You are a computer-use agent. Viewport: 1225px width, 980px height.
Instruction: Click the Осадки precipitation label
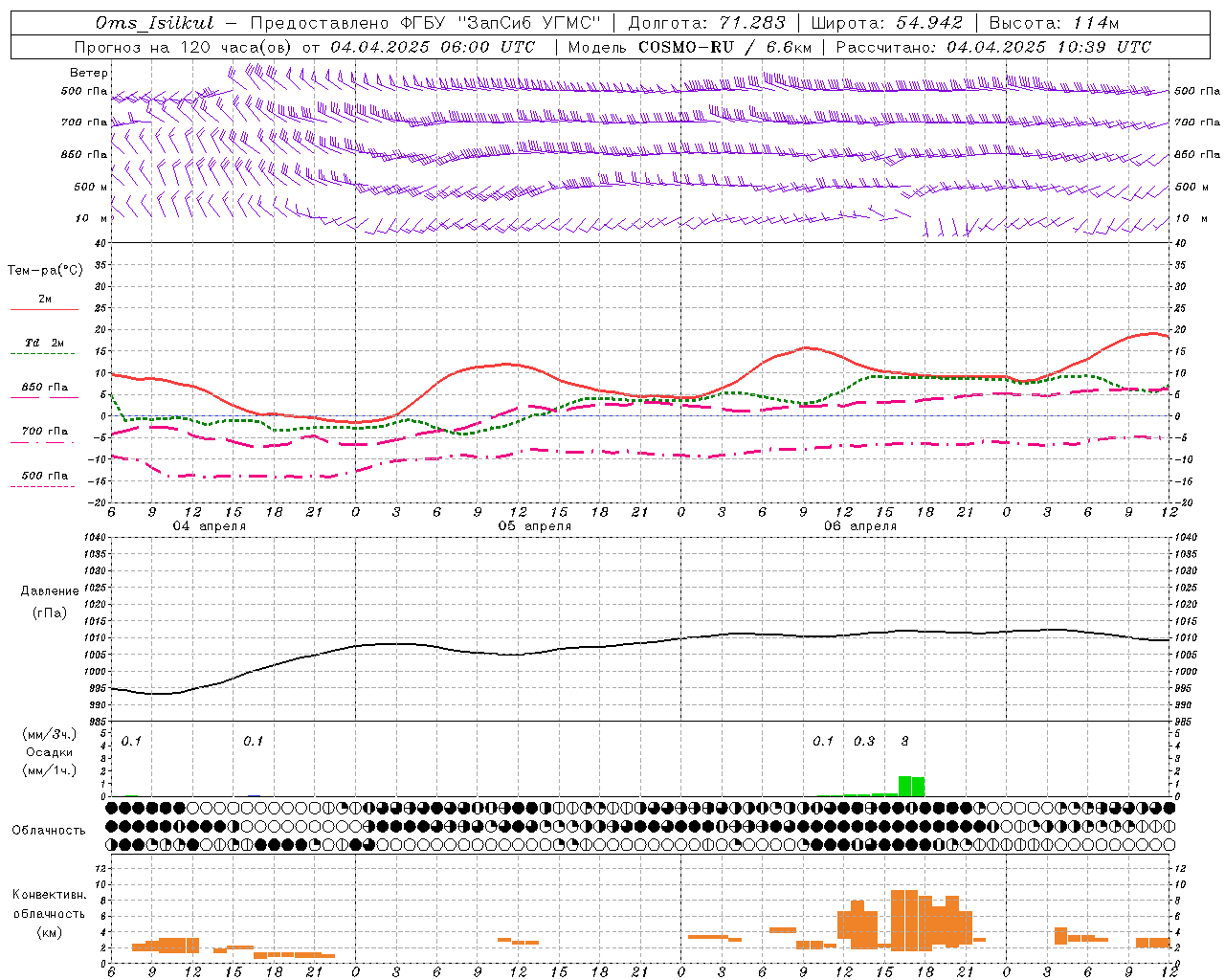click(50, 752)
